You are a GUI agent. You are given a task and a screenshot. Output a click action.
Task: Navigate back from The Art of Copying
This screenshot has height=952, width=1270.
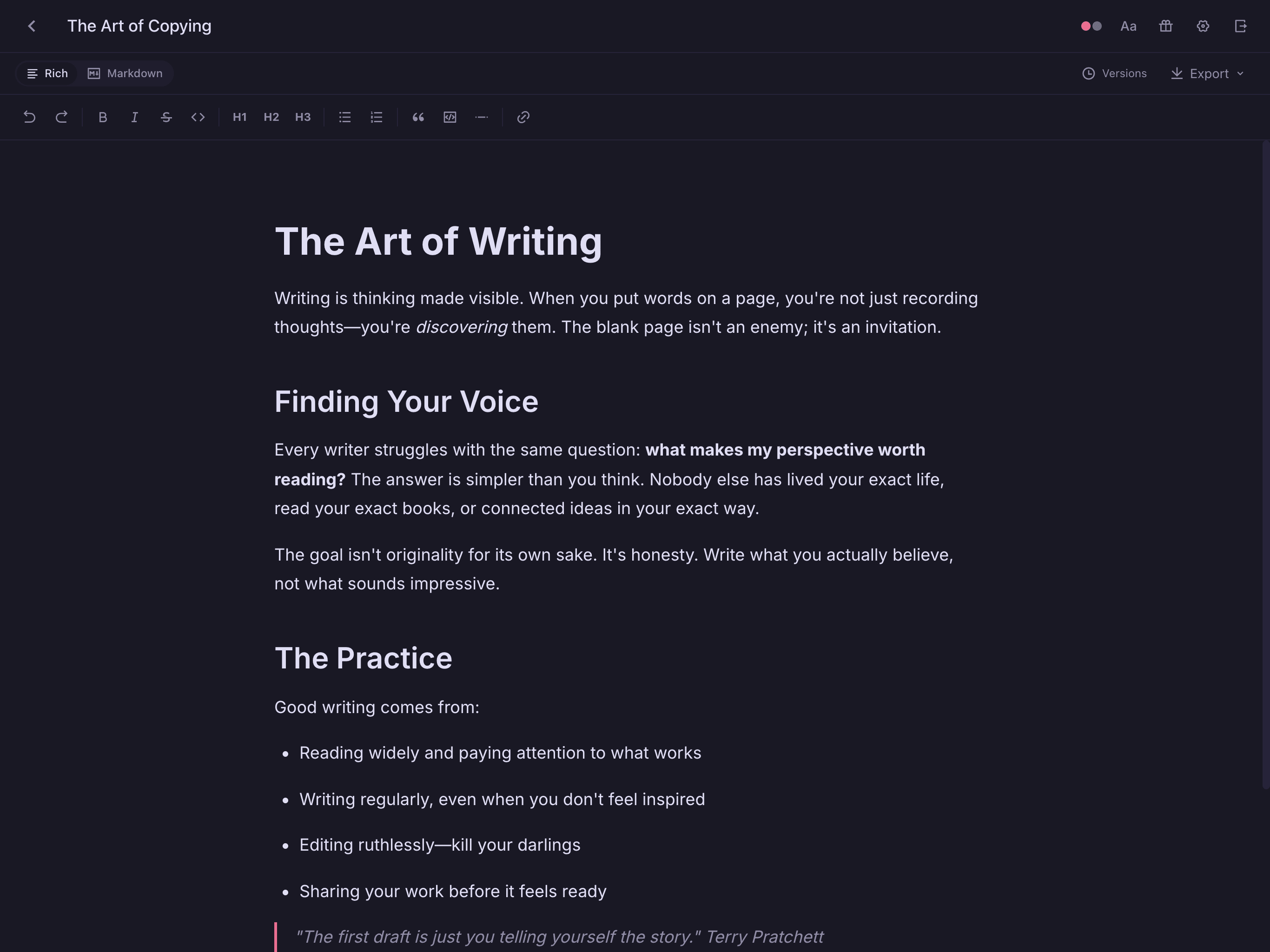(x=32, y=26)
